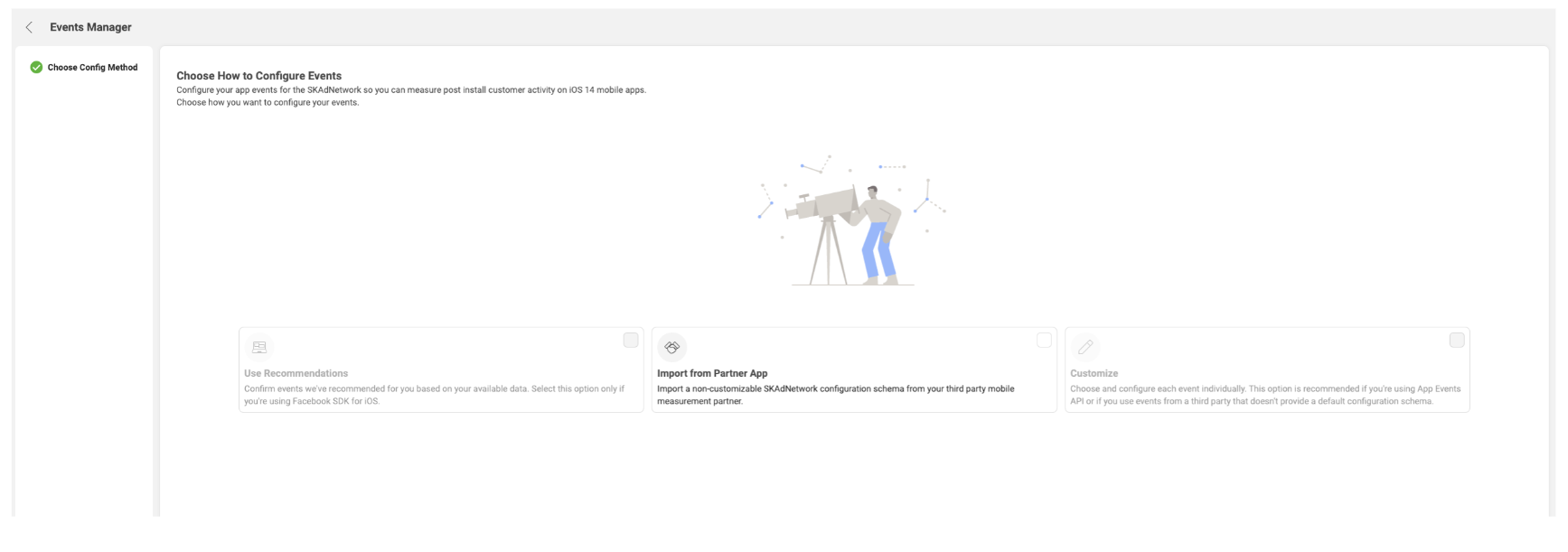Viewport: 1568px width, 552px height.
Task: Click the Choose How to Configure Events heading
Action: (x=258, y=76)
